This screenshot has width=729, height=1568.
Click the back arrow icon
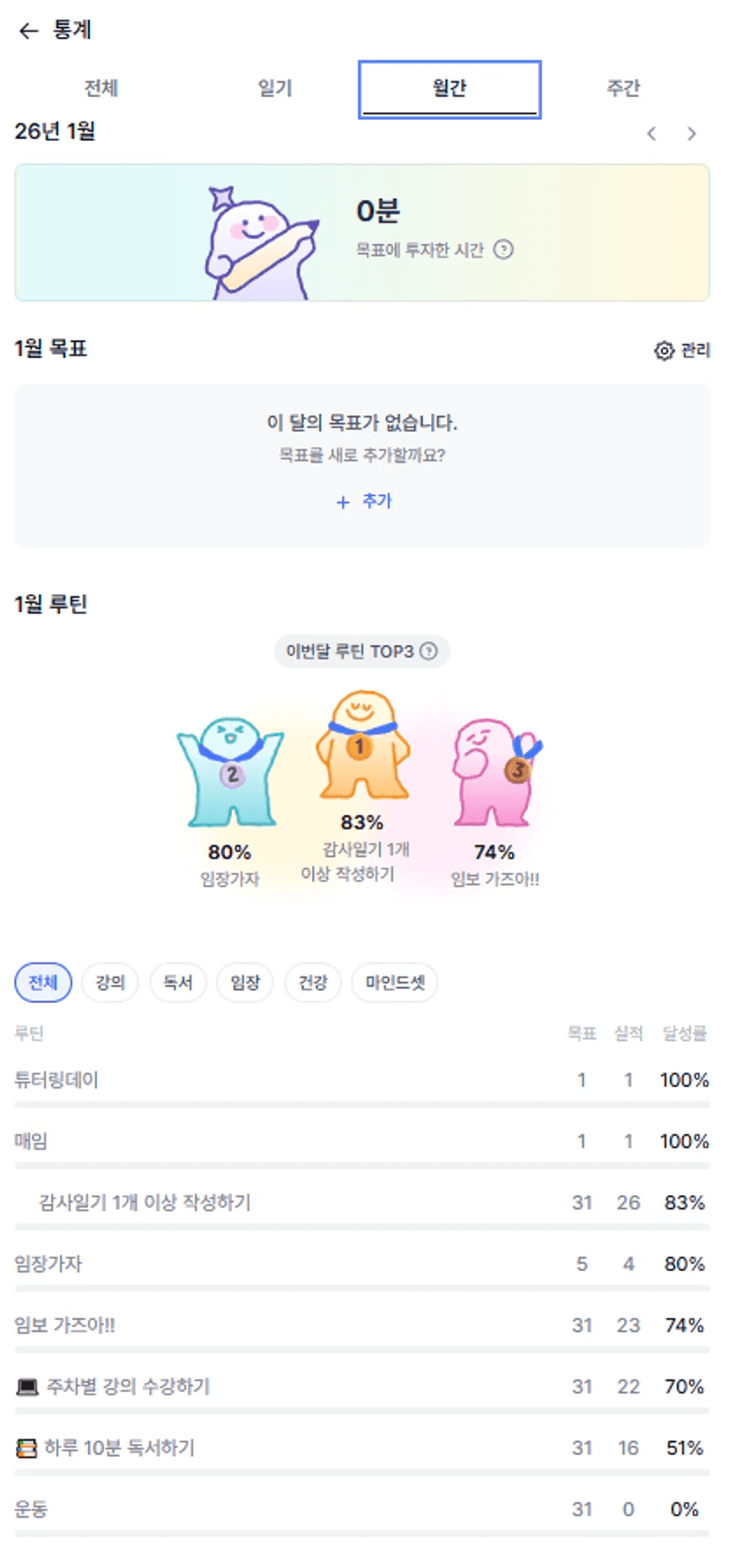29,31
